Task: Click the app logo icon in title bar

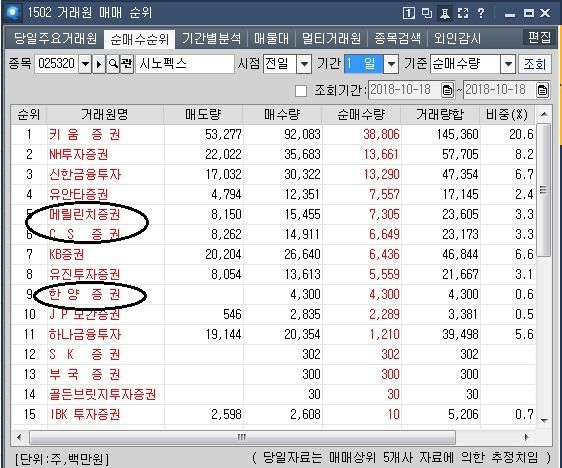Action: click(13, 13)
